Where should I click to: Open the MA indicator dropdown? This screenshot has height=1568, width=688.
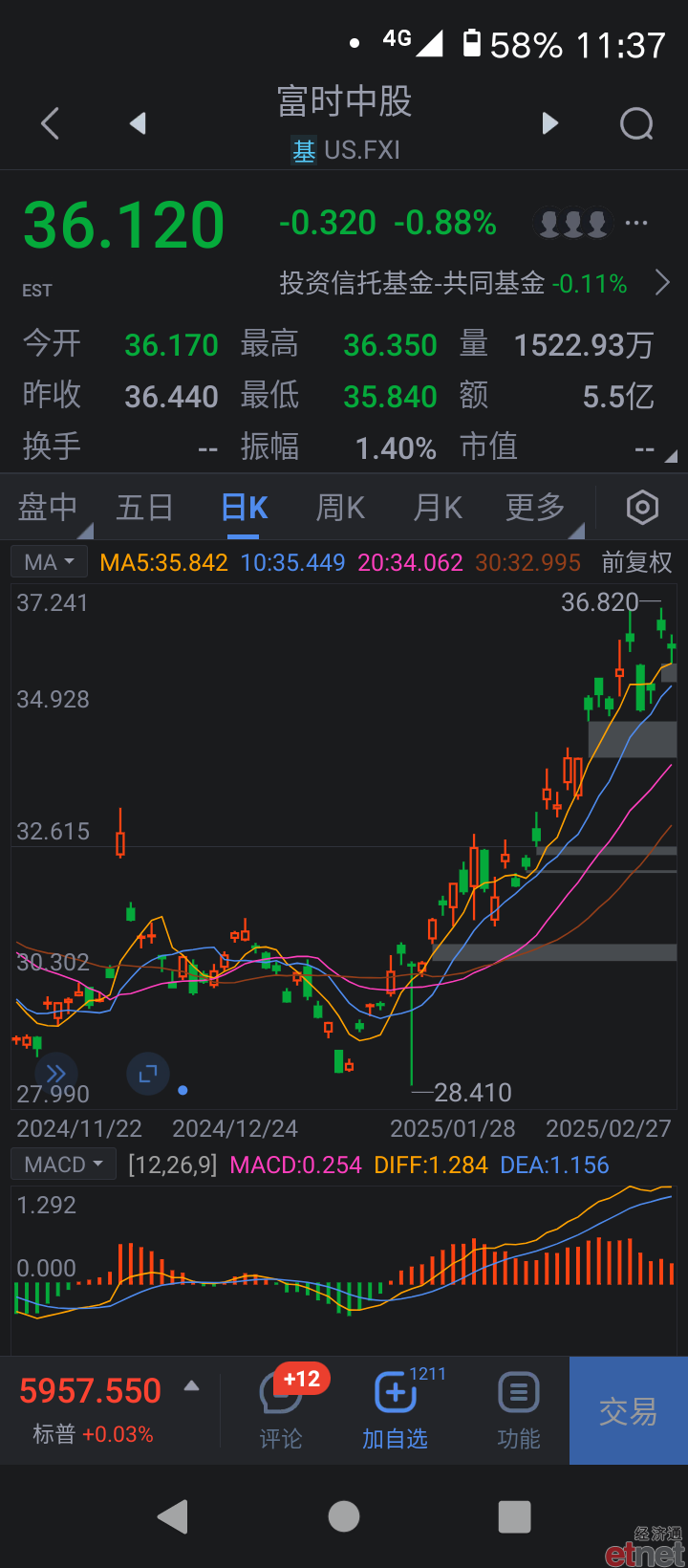pyautogui.click(x=49, y=561)
